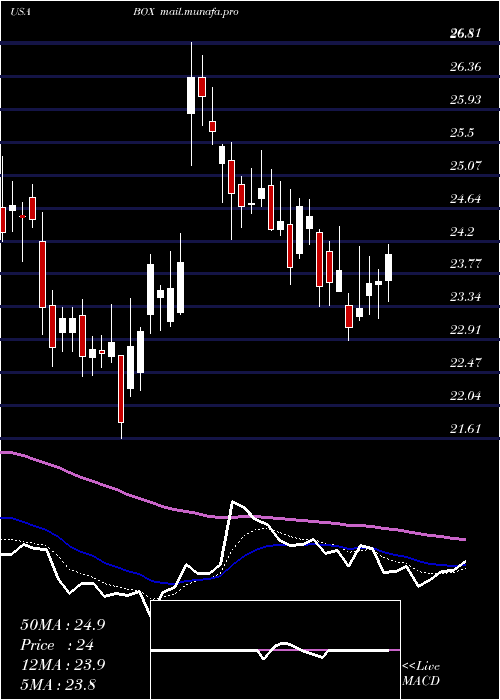Click the 25.93 price label
This screenshot has height=700, width=500.
[x=466, y=100]
